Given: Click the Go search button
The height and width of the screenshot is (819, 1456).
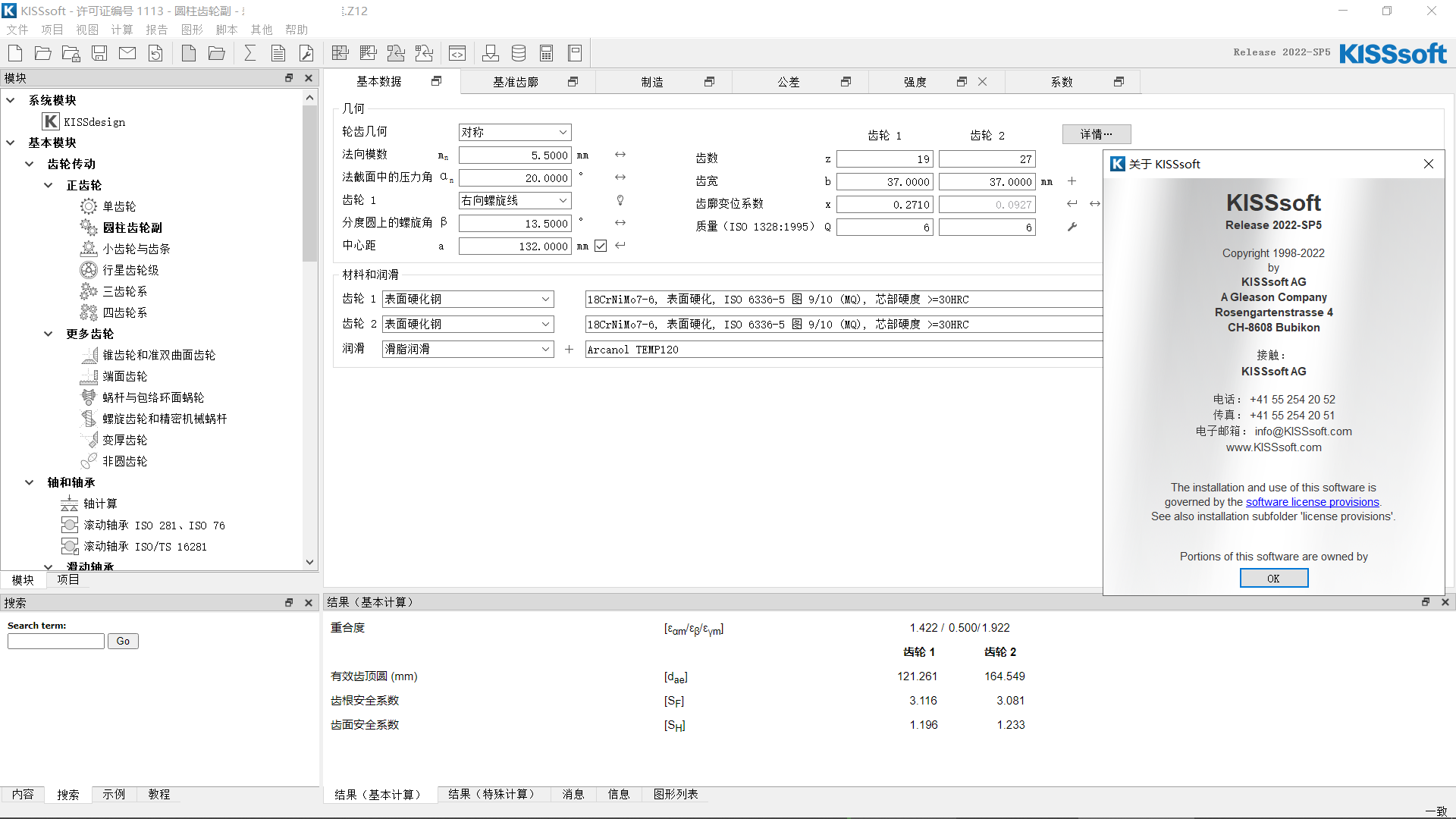Looking at the screenshot, I should point(123,642).
